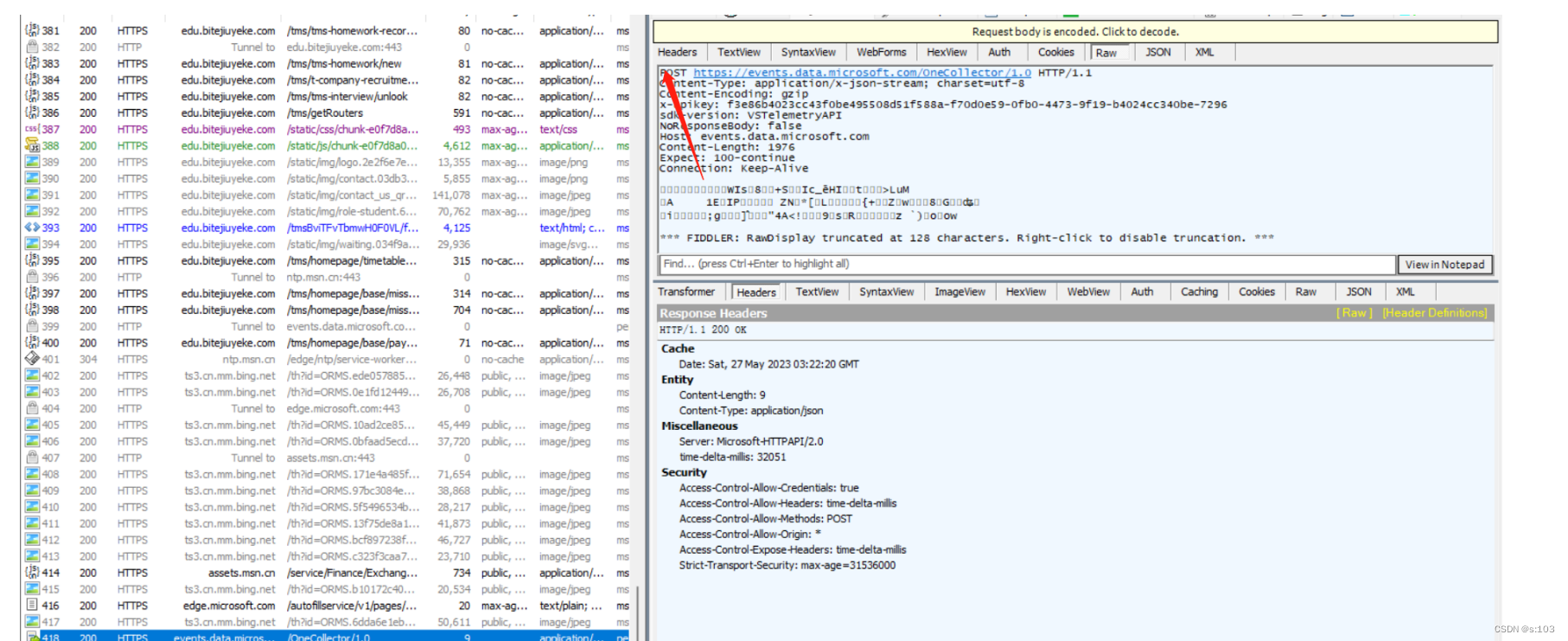Select the /tms/tms-homework/new session row
The width and height of the screenshot is (1568, 641).
click(327, 63)
